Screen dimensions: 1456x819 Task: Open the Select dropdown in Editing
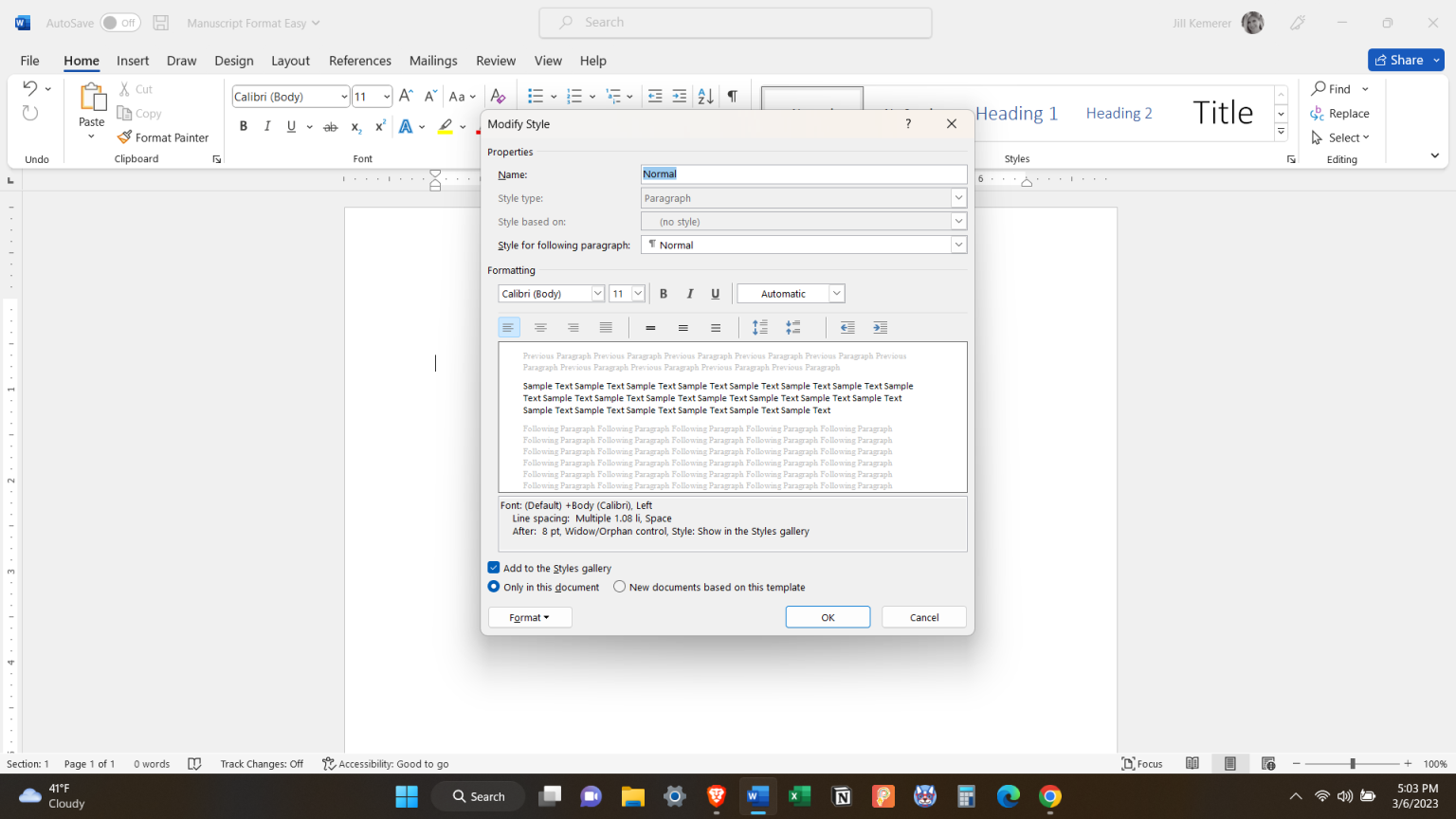coord(1340,137)
